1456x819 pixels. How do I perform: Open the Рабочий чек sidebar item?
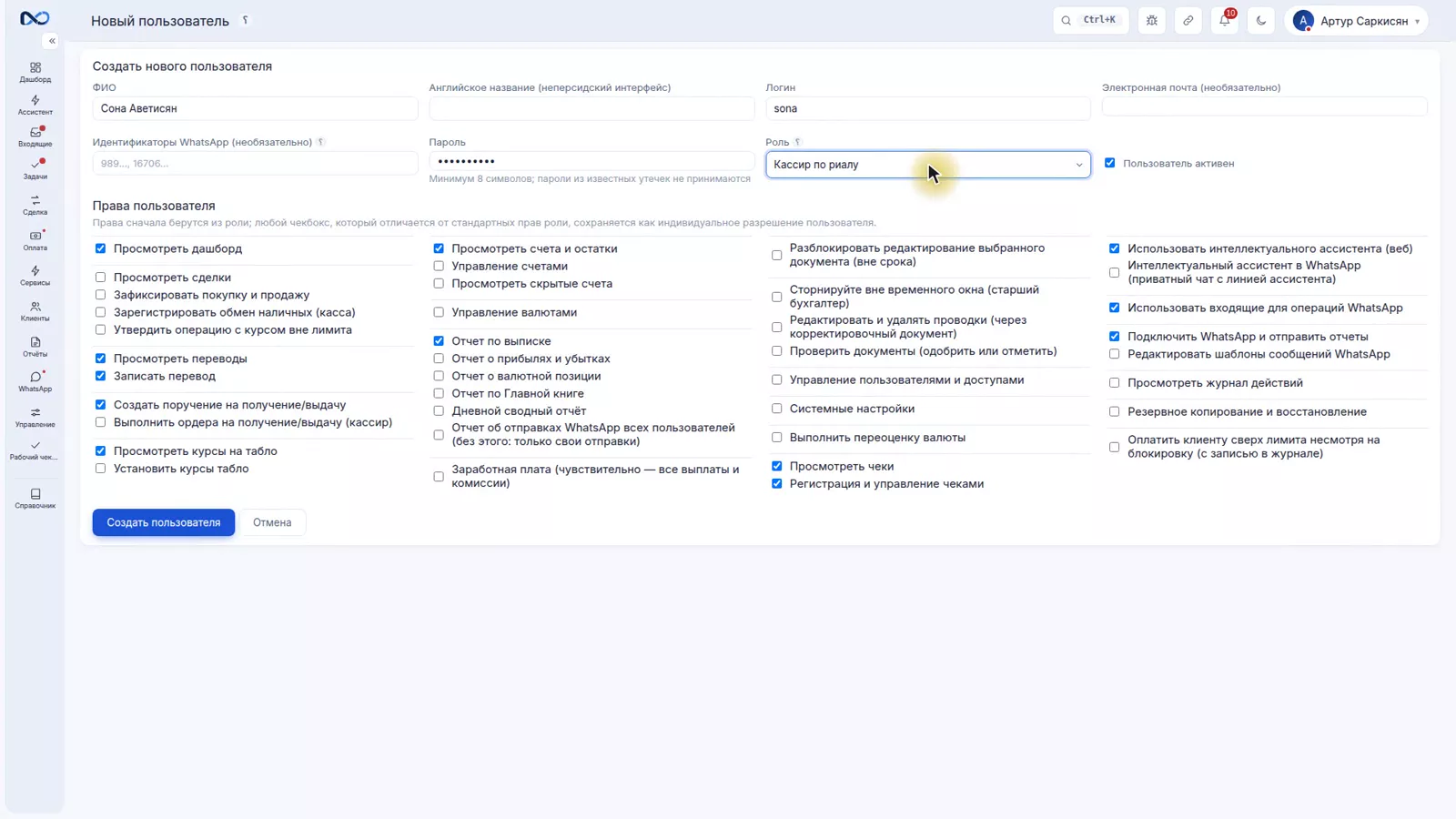[35, 450]
